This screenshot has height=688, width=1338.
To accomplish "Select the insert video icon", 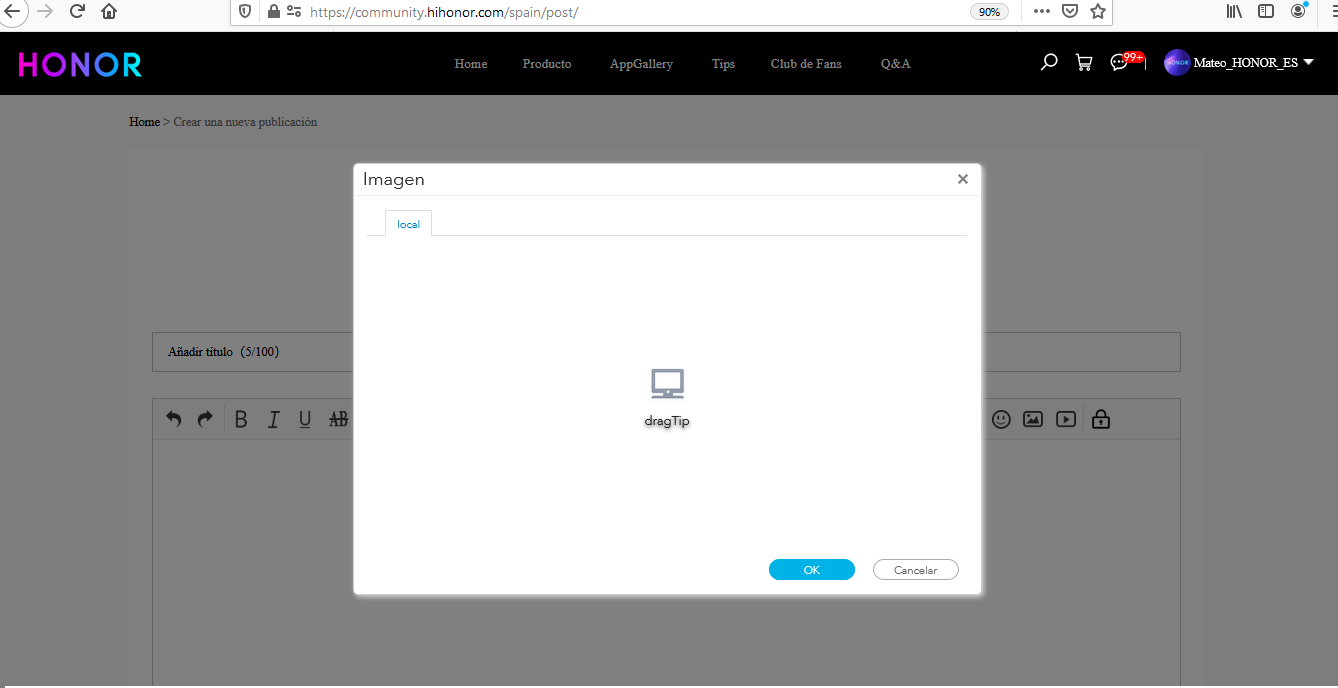I will coord(1065,419).
